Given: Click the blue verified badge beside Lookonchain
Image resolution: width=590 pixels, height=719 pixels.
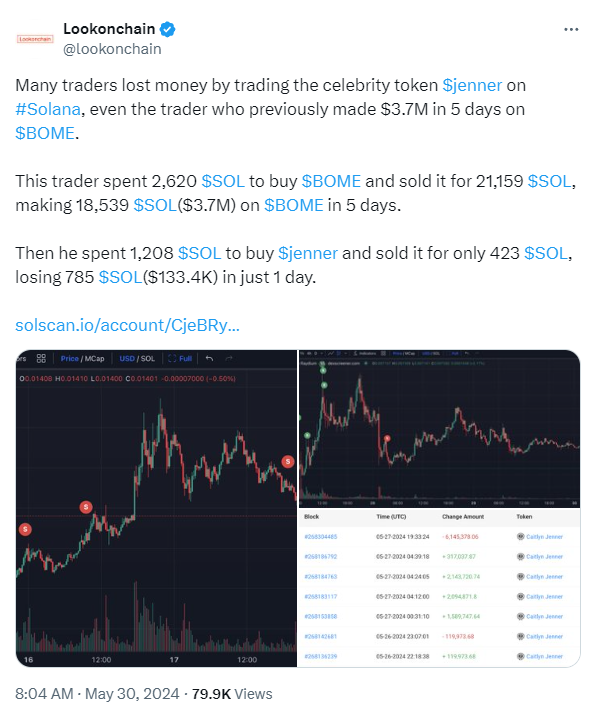Looking at the screenshot, I should [167, 29].
